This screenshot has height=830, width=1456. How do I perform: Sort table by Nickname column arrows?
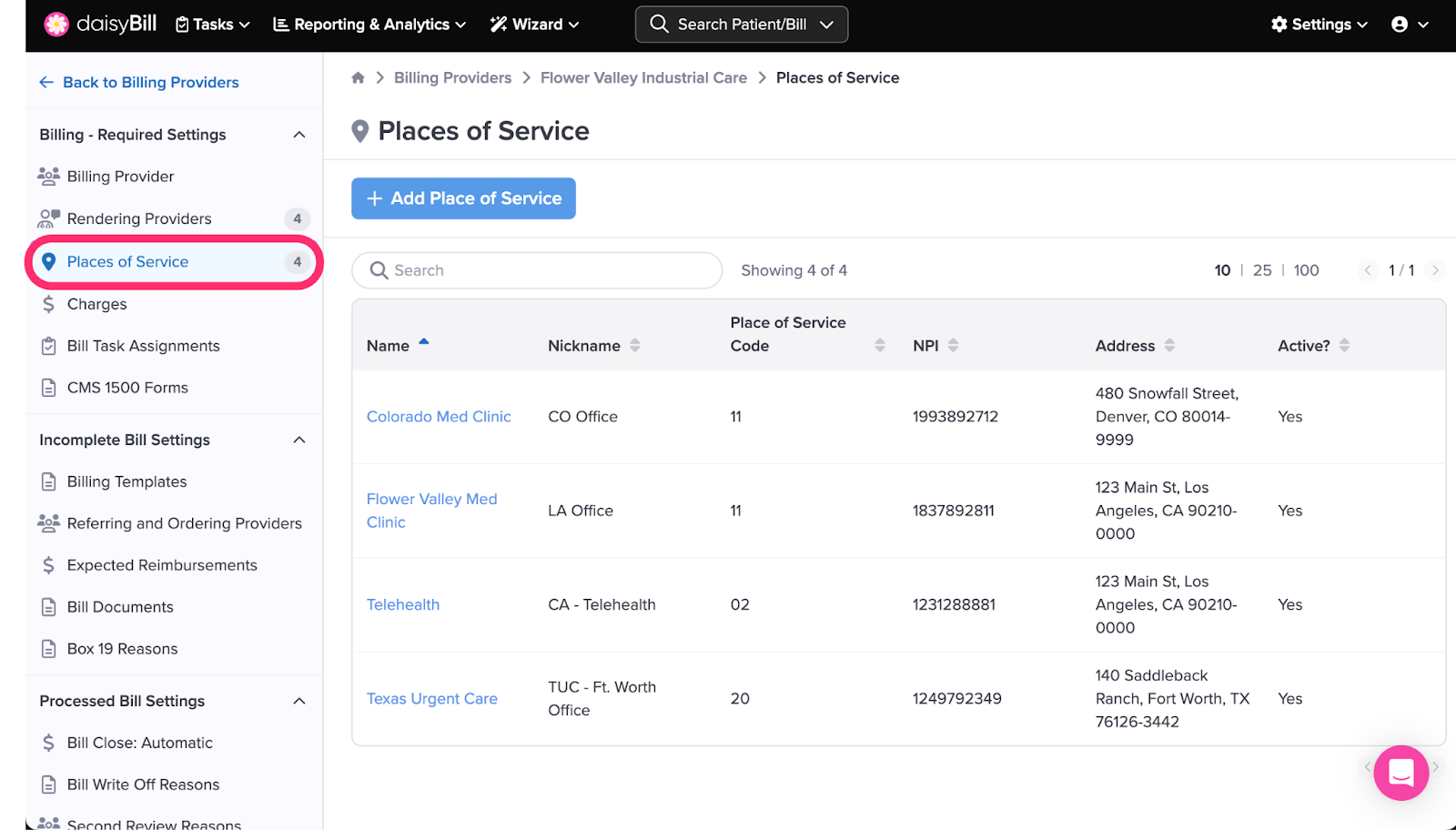pyautogui.click(x=635, y=346)
